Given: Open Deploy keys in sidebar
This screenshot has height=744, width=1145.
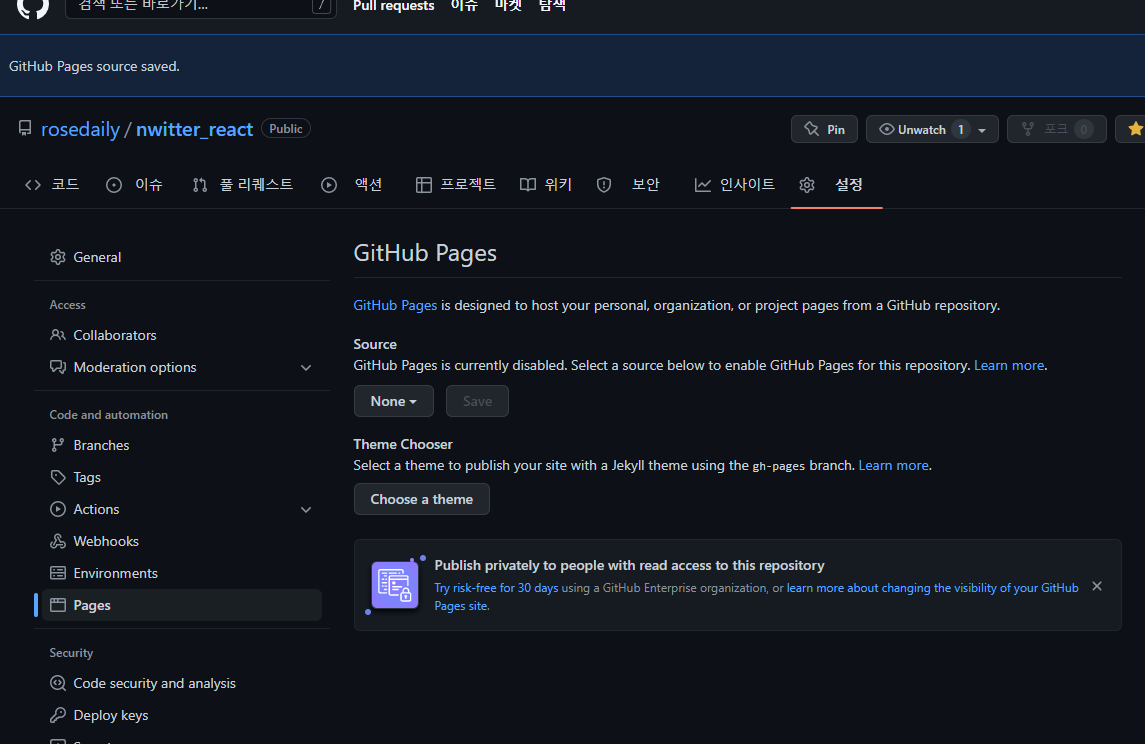Looking at the screenshot, I should pos(182,716).
